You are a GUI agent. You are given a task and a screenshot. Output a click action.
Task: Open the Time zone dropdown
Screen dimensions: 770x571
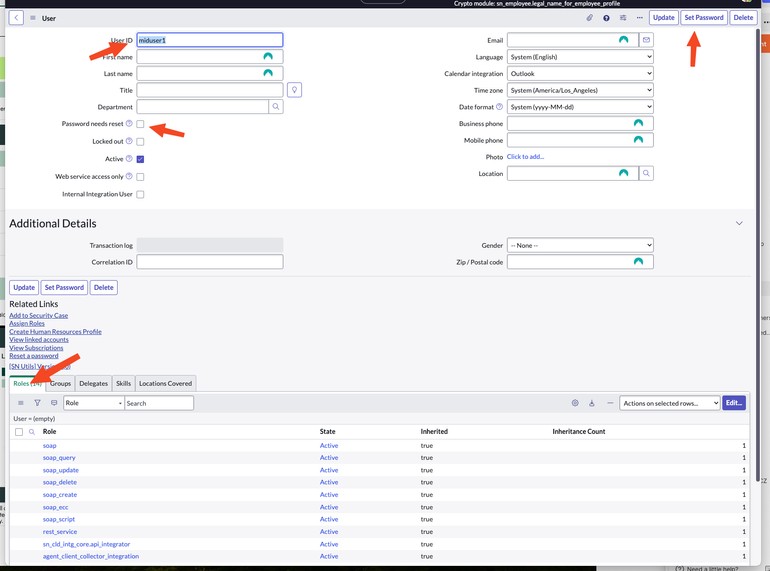[580, 90]
